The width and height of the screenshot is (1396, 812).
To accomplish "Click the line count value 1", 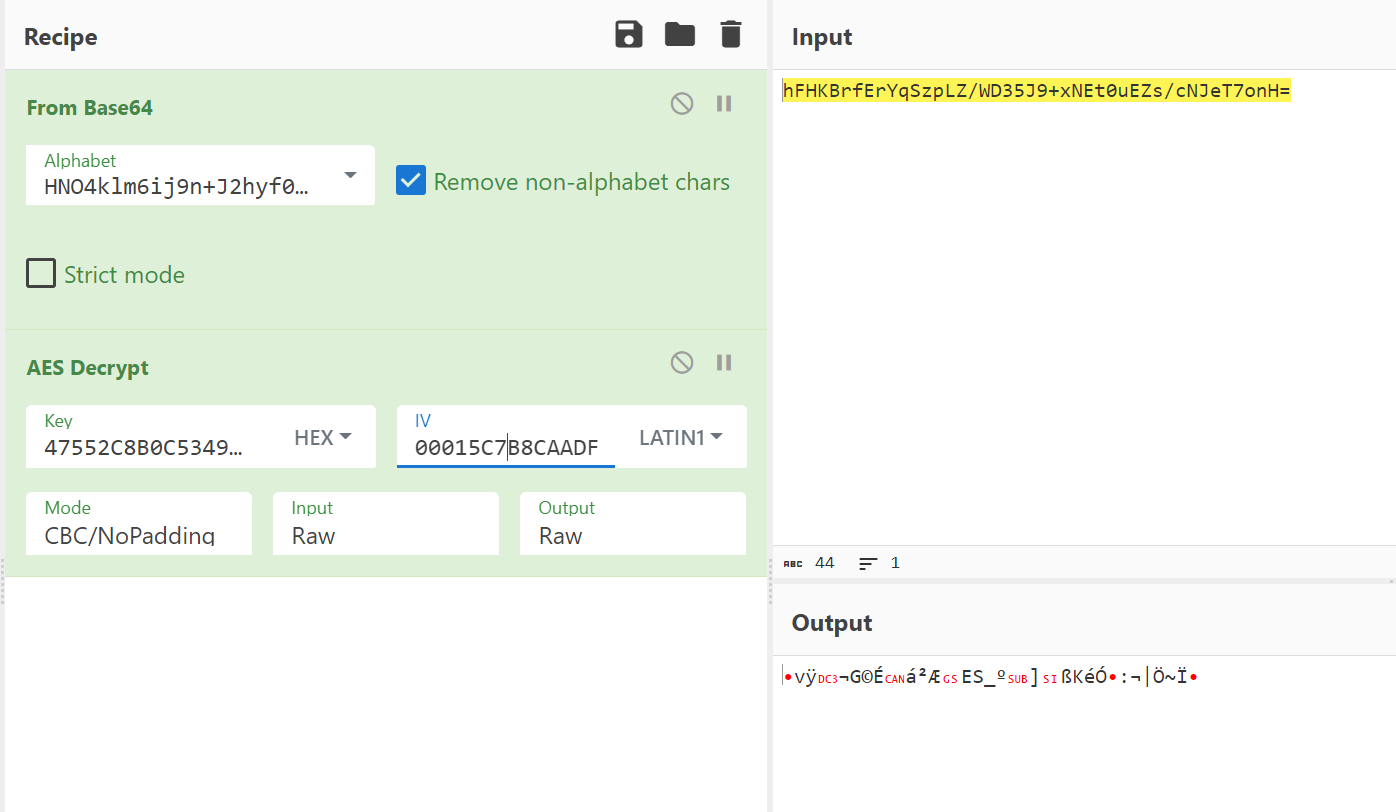I will coord(895,563).
